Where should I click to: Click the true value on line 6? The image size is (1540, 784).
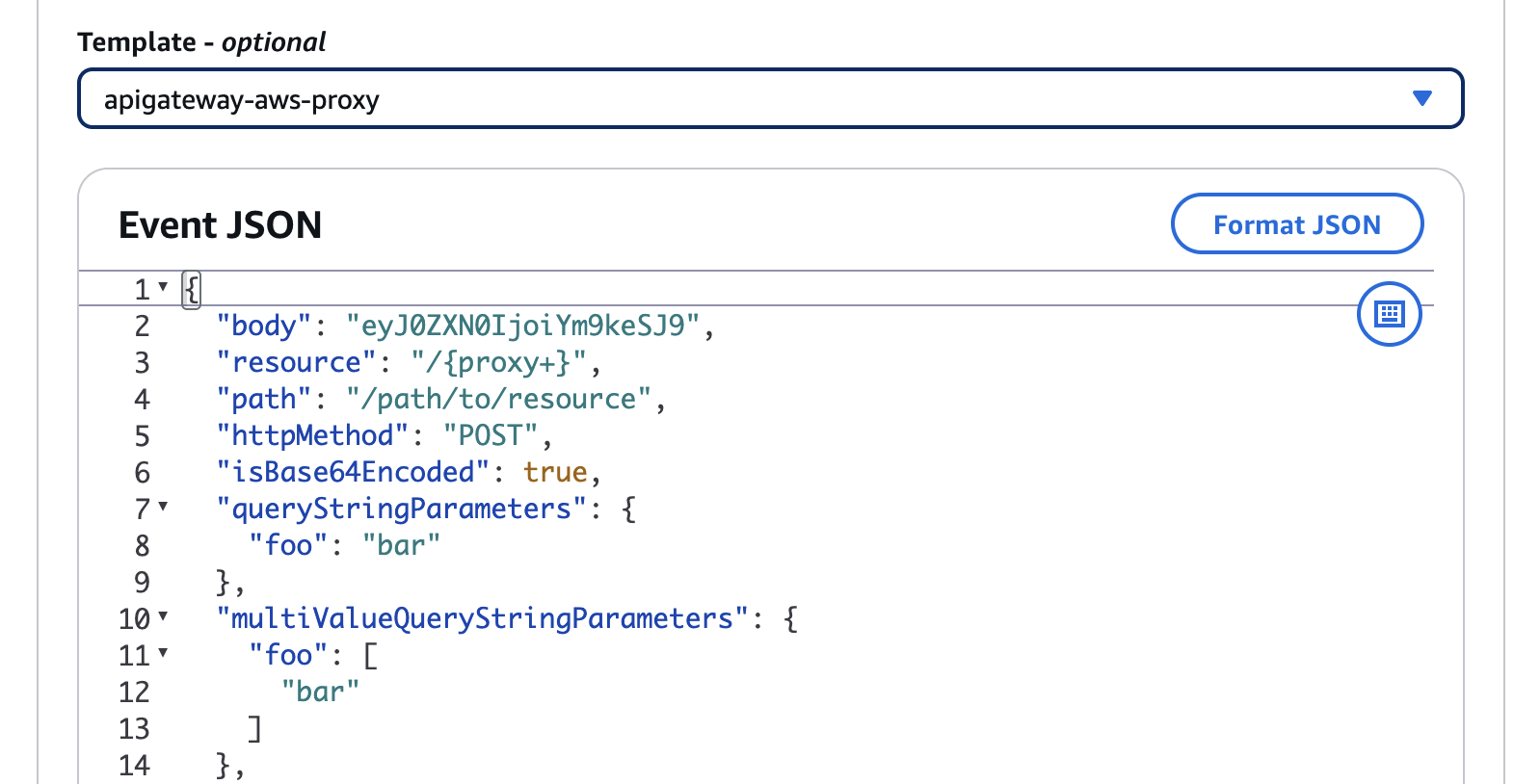coord(555,472)
